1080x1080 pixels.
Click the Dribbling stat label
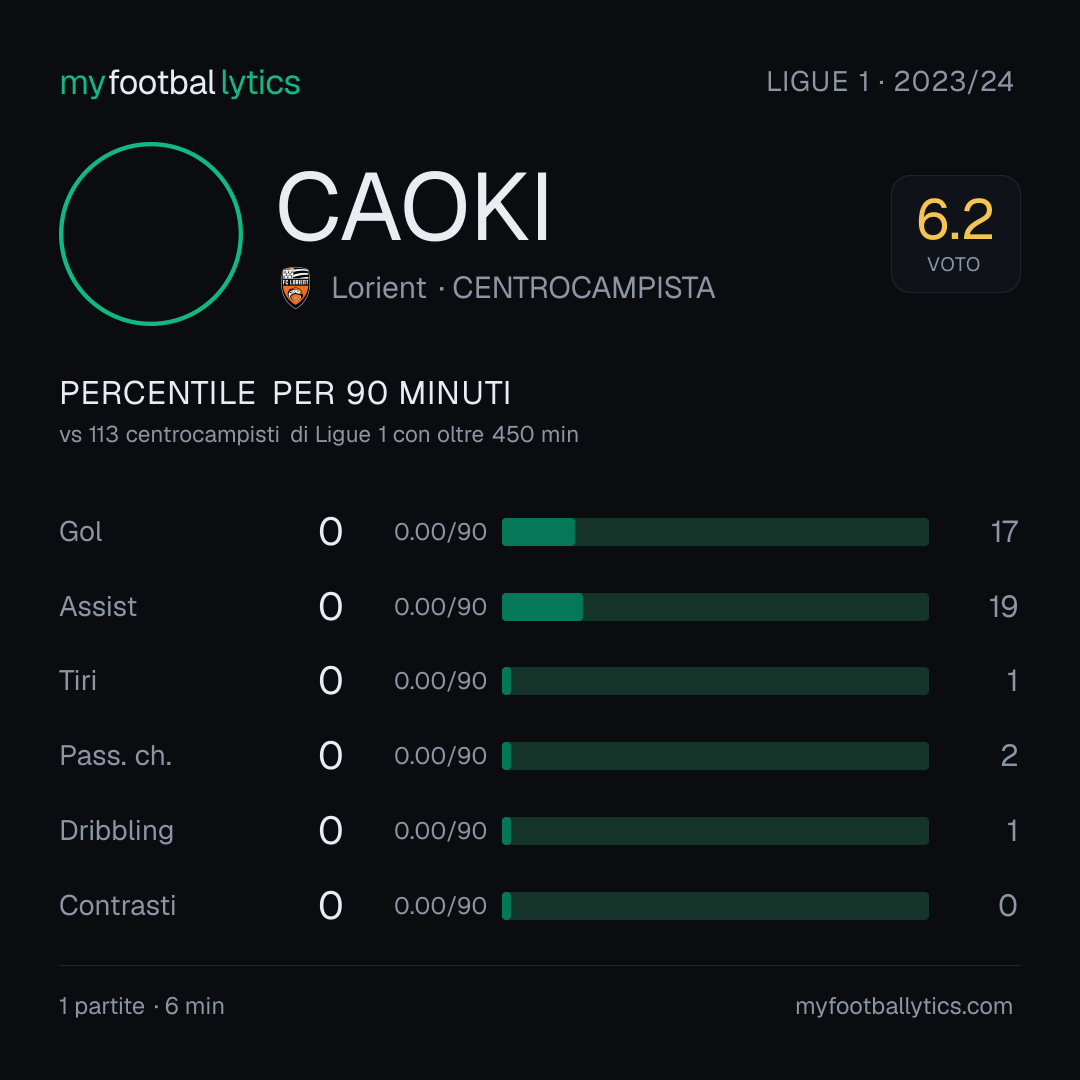tap(116, 831)
